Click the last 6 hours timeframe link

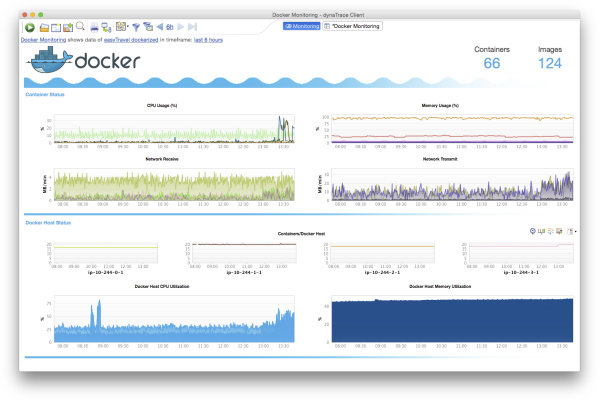pyautogui.click(x=208, y=40)
